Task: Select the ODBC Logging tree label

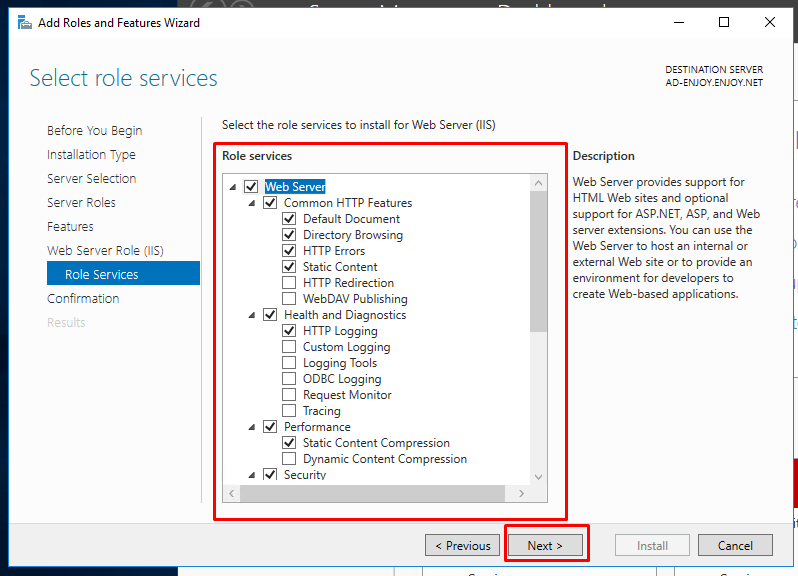Action: coord(342,379)
